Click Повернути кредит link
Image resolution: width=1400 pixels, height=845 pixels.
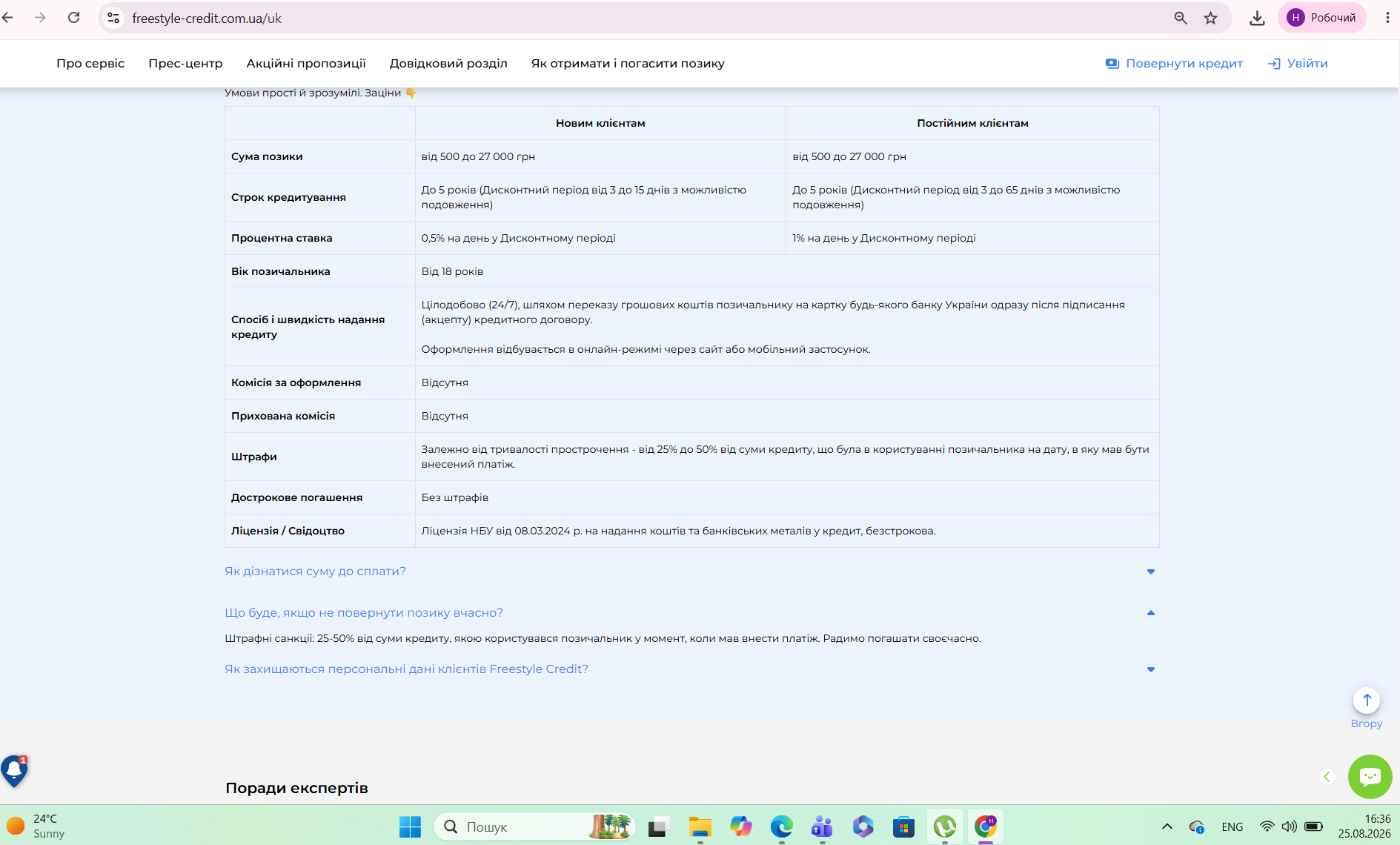[1174, 64]
